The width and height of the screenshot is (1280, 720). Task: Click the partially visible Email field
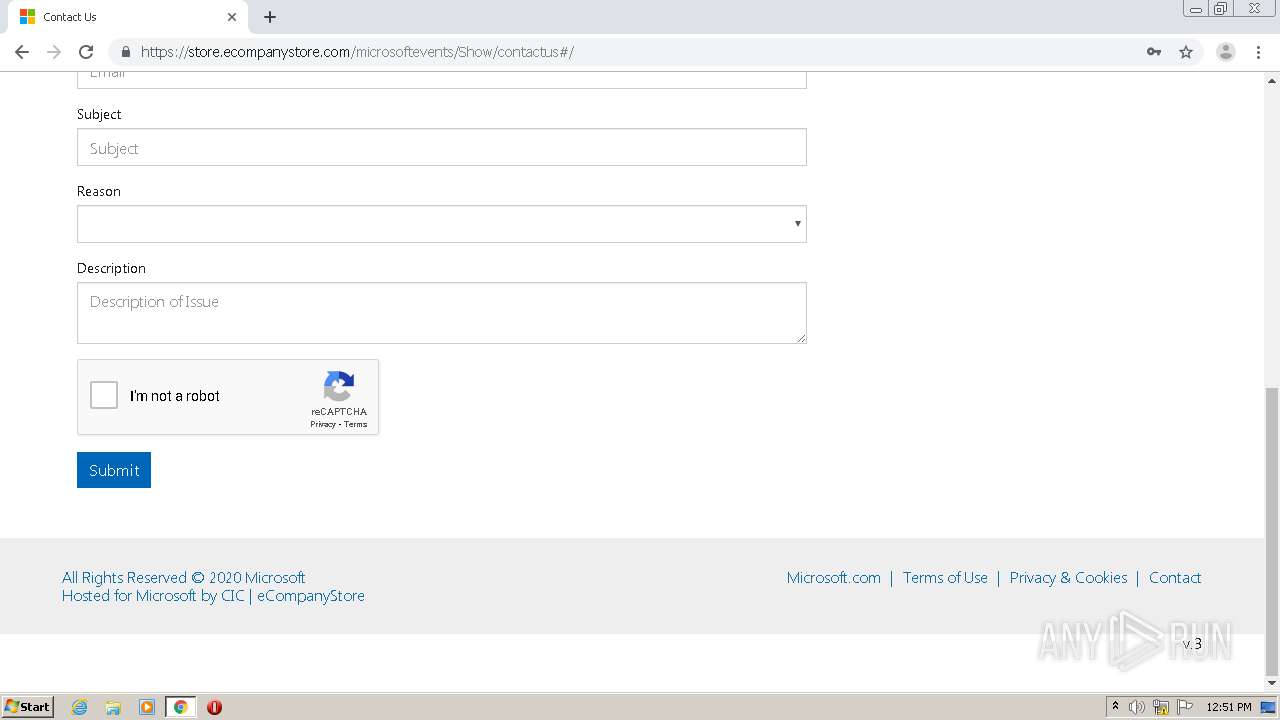442,80
